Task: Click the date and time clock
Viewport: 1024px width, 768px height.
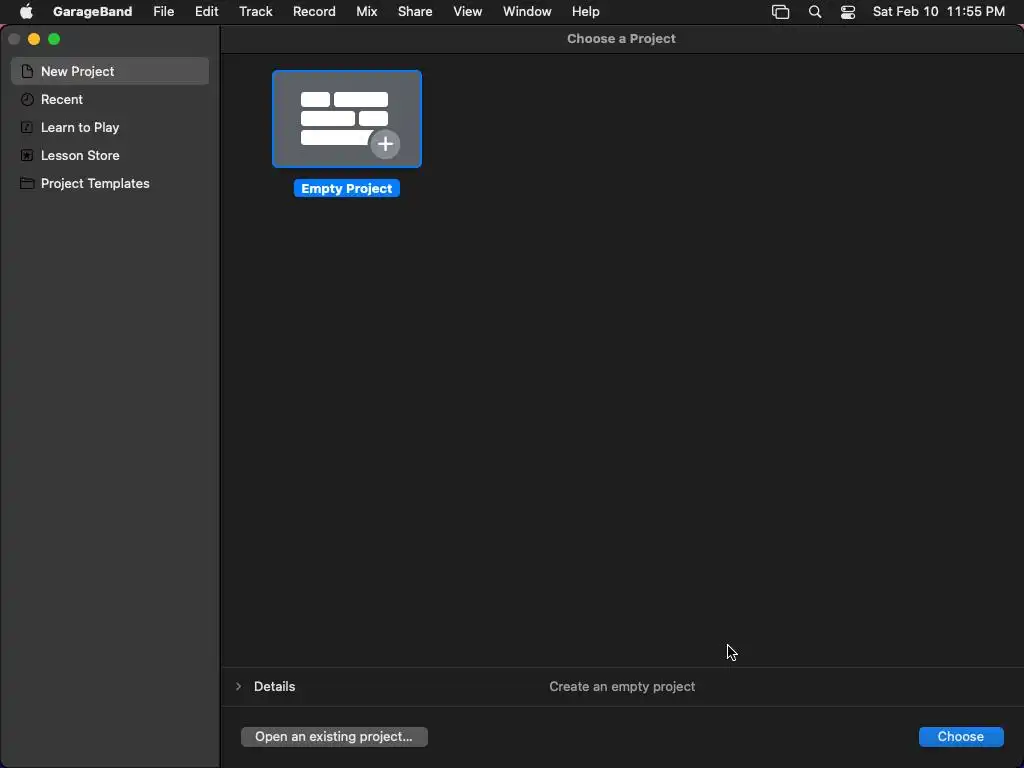Action: (x=938, y=12)
